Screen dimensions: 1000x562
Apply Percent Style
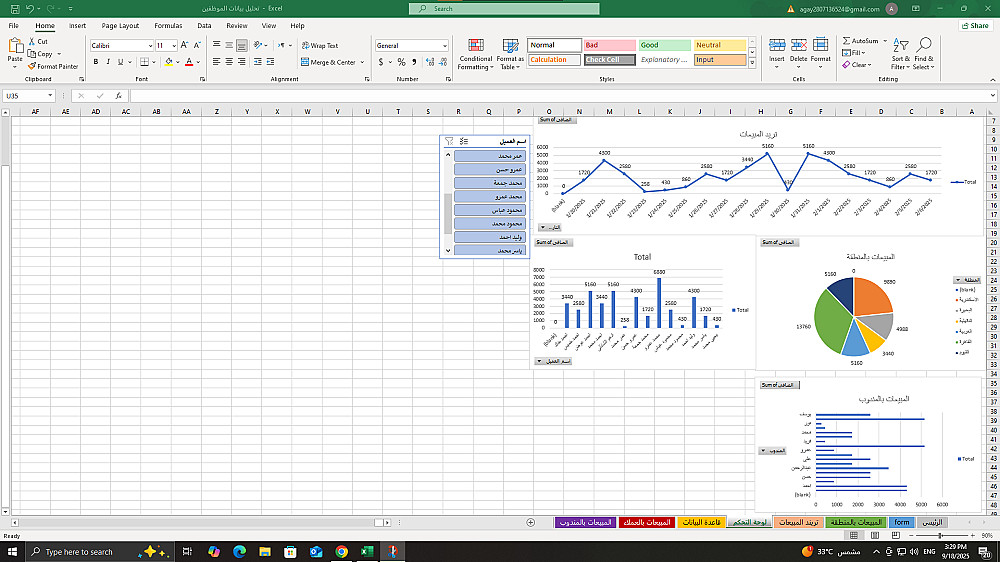pyautogui.click(x=401, y=63)
